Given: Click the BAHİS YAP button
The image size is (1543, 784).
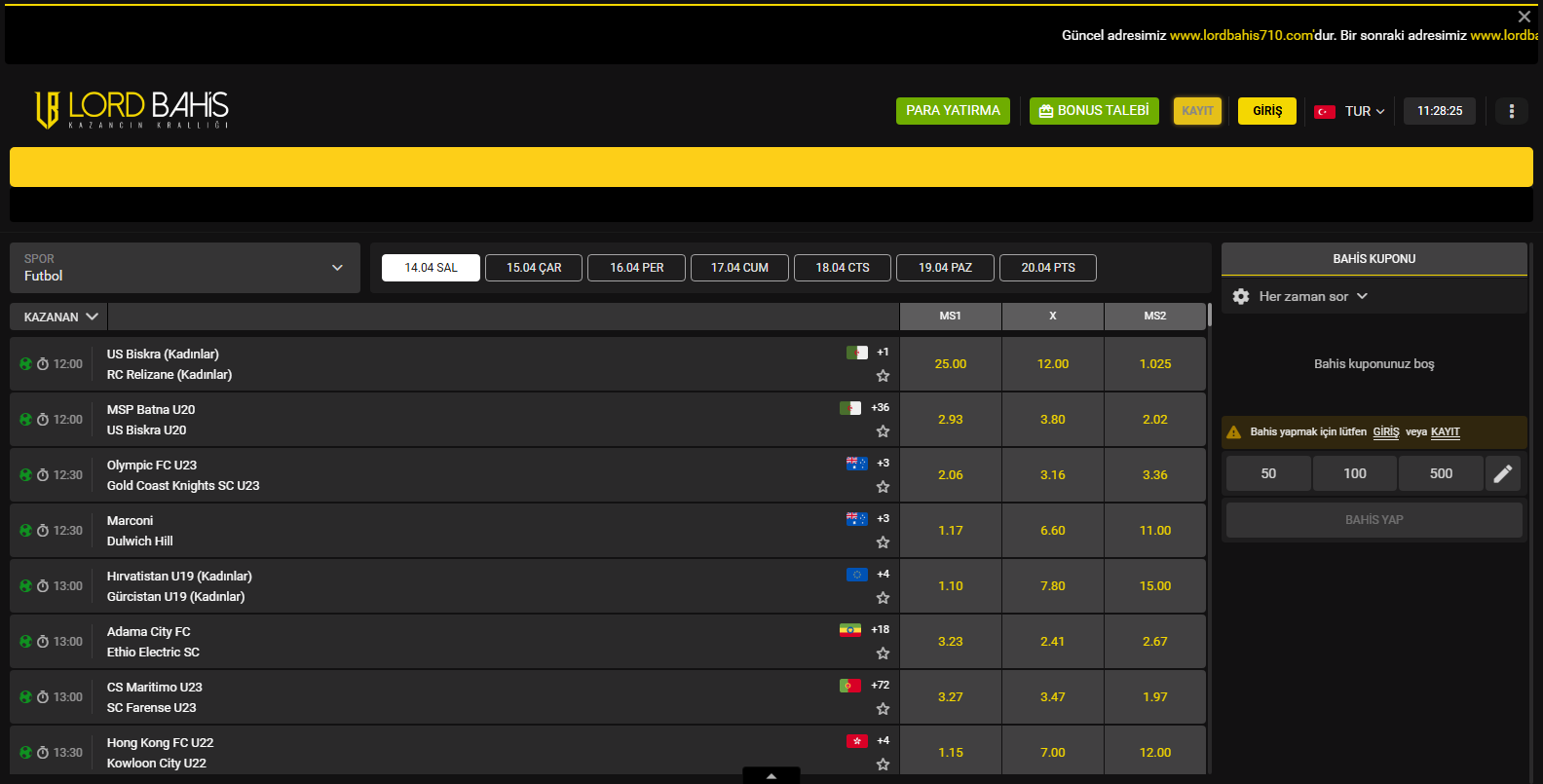Looking at the screenshot, I should point(1374,520).
